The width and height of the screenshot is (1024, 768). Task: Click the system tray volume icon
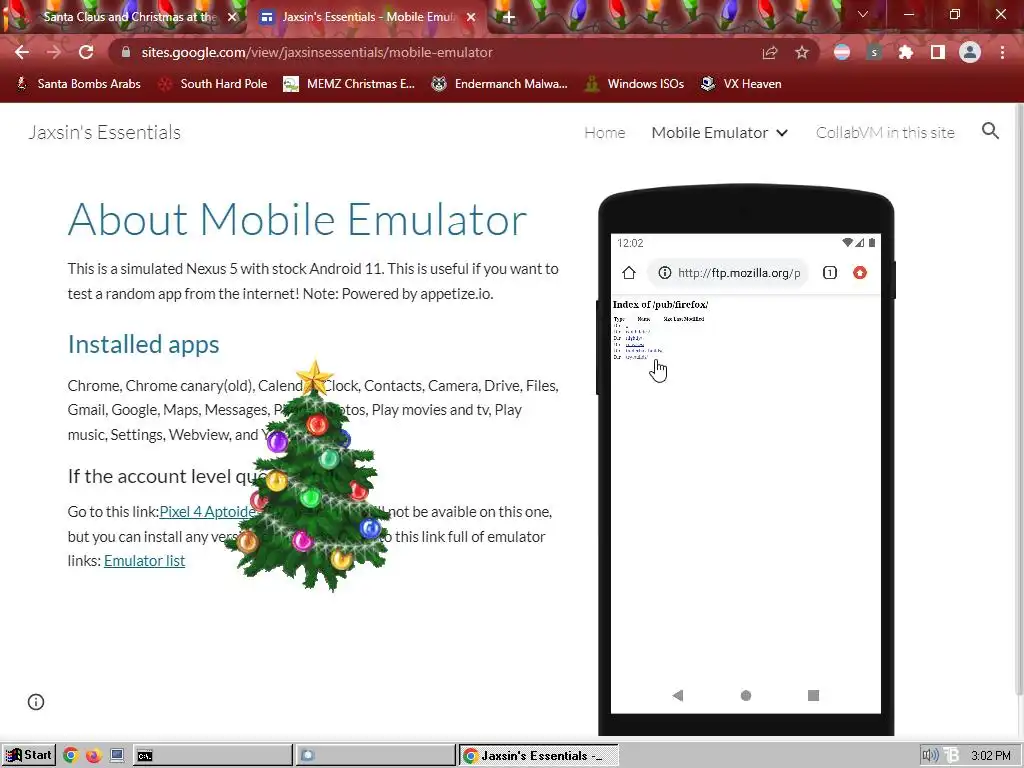929,756
